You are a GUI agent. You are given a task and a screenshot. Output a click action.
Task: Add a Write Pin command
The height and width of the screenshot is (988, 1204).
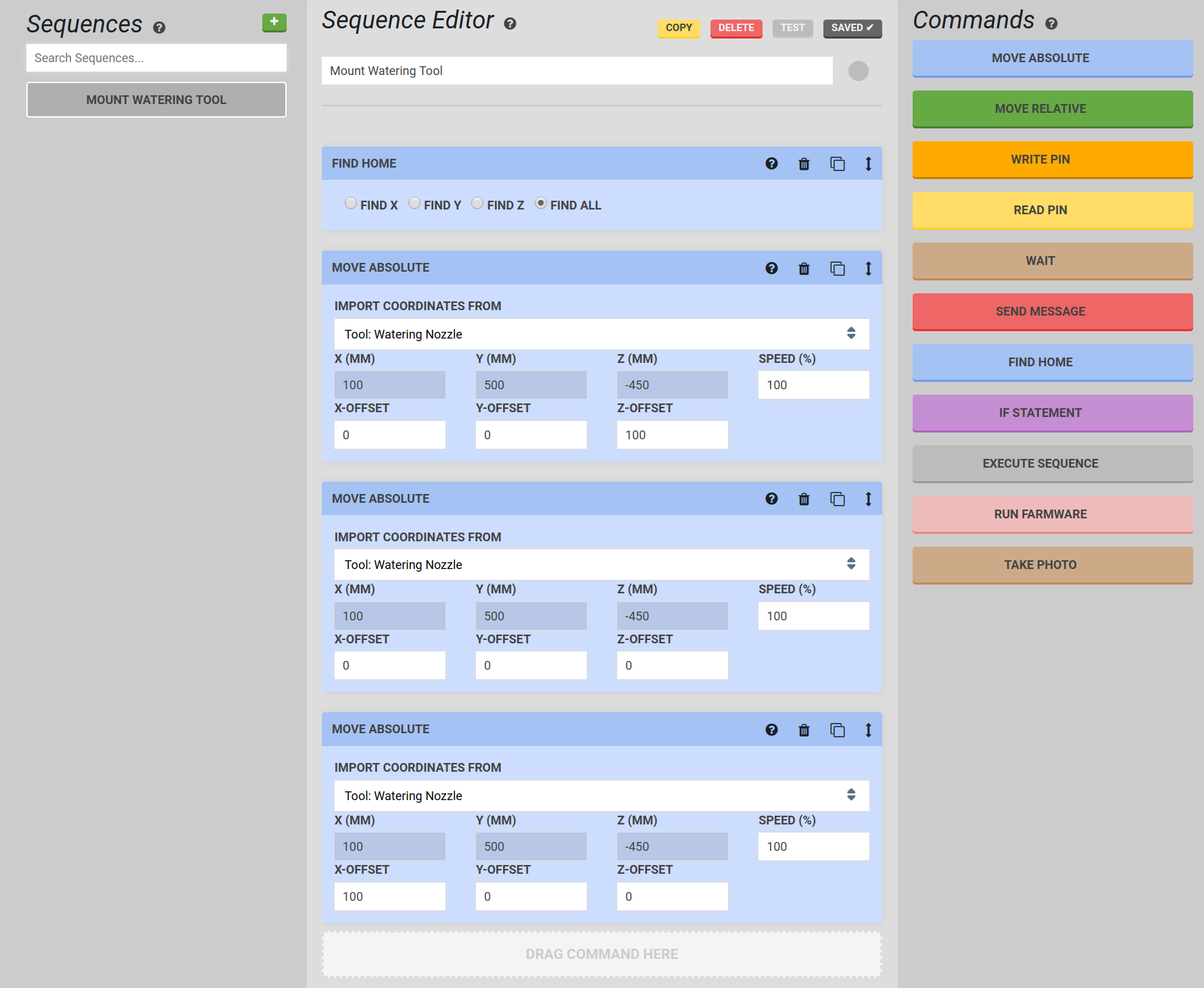click(x=1052, y=159)
